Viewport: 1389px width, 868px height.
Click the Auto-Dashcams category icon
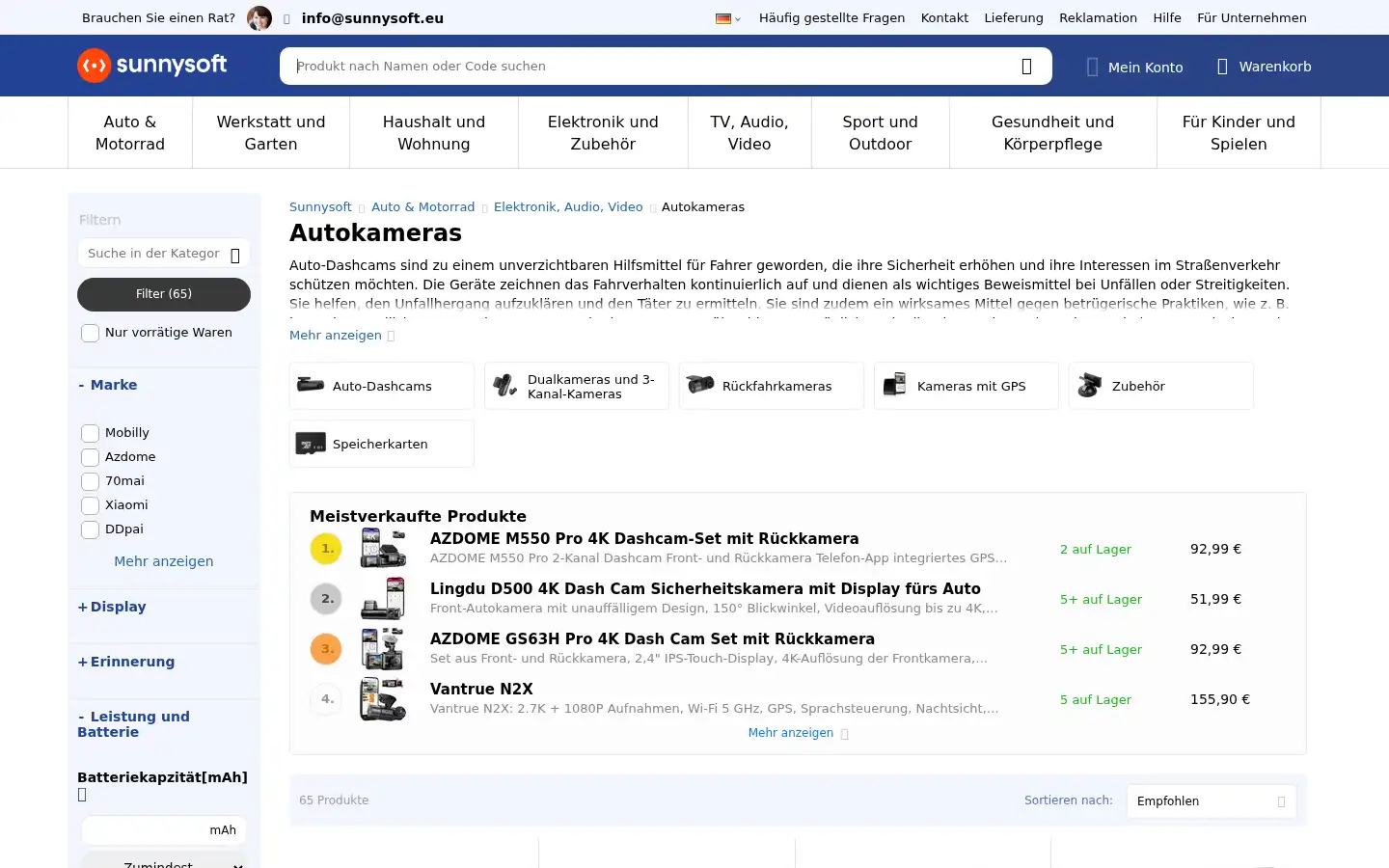(311, 385)
